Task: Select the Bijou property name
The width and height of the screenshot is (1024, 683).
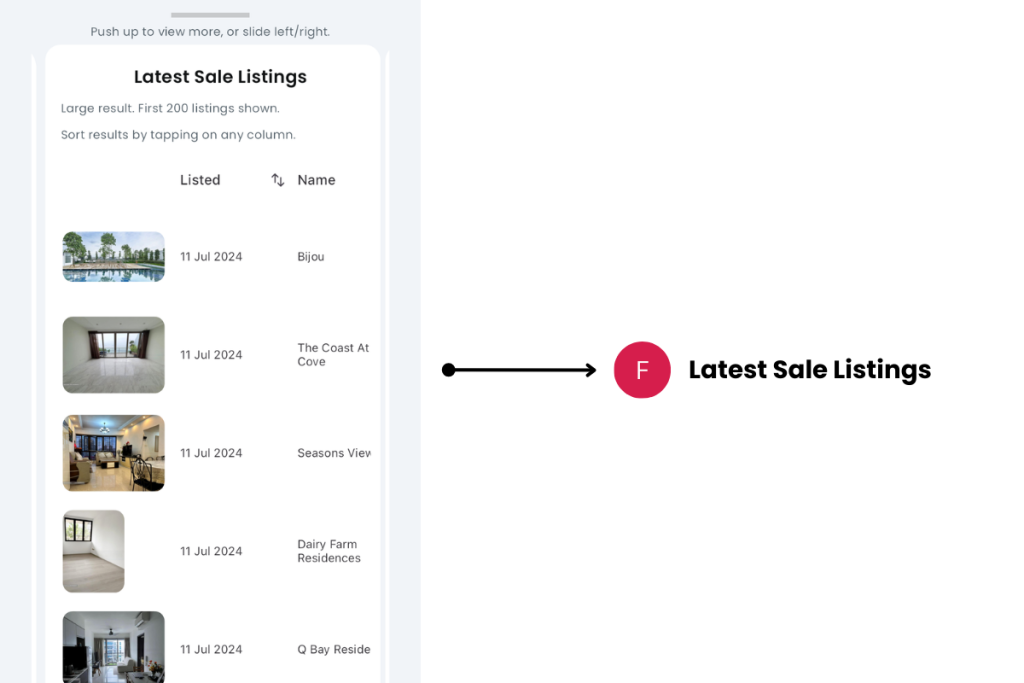Action: 311,257
